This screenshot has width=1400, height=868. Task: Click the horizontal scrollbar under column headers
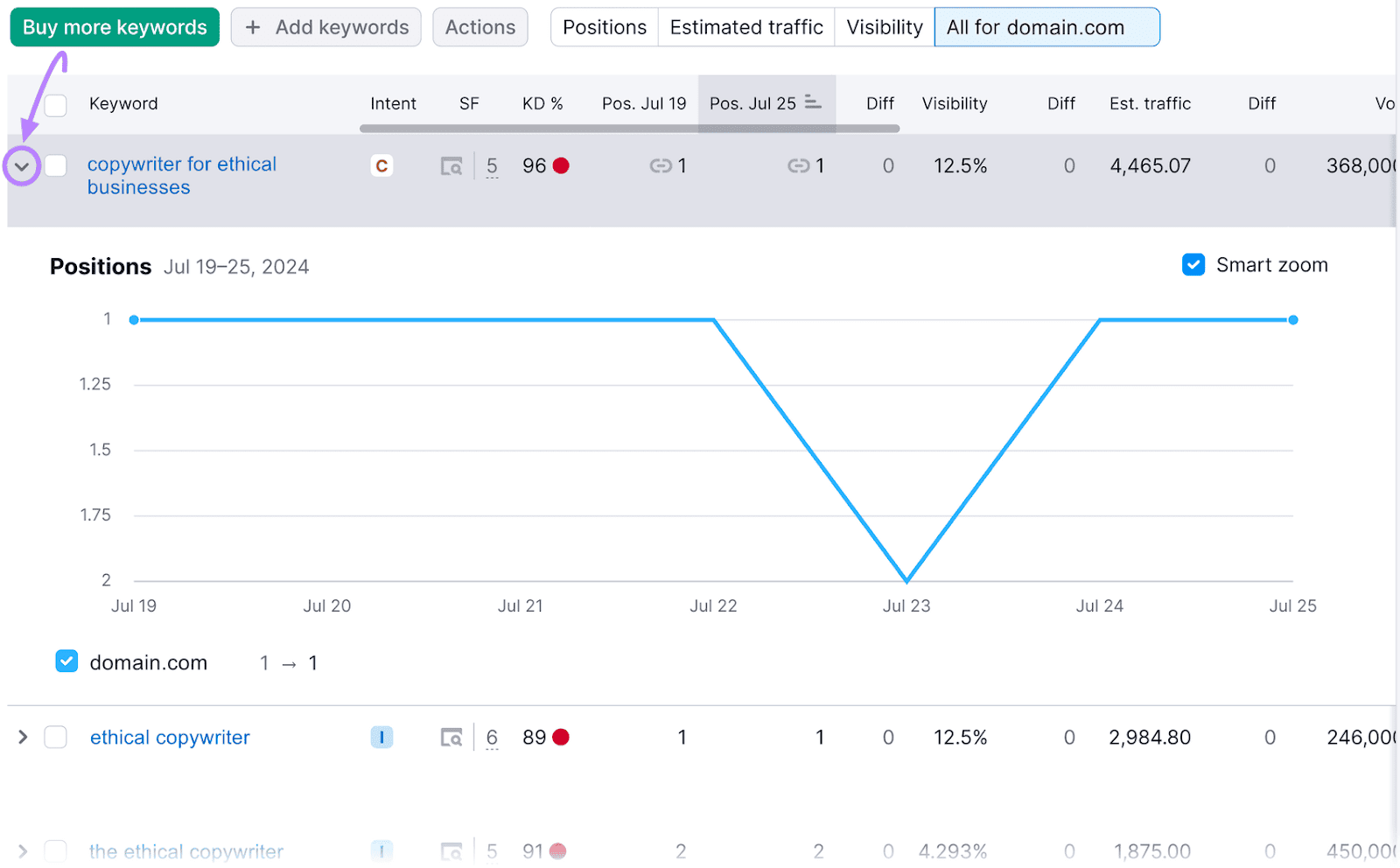pos(629,129)
